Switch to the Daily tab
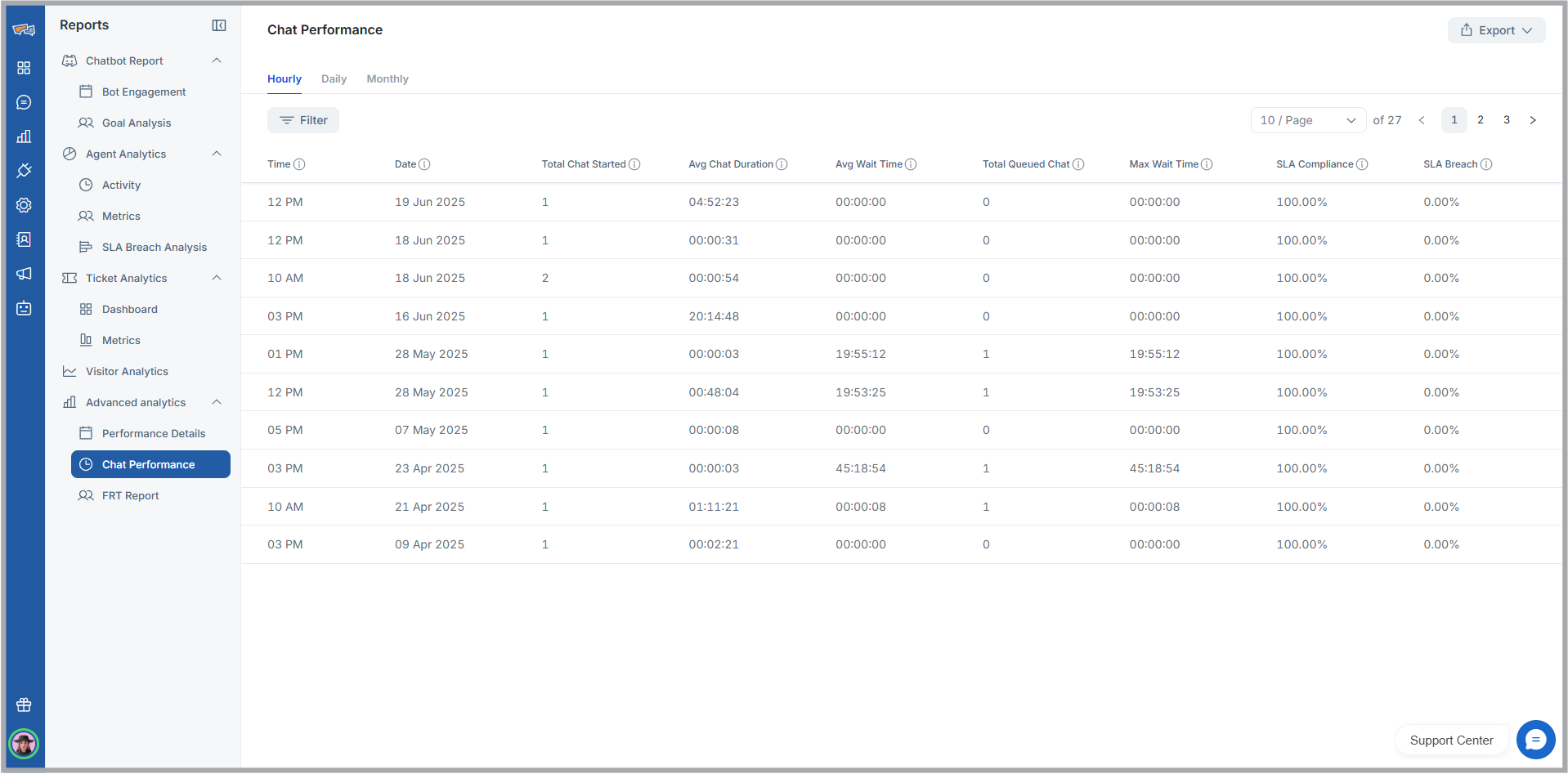Screen dimensions: 1568x774 click(x=334, y=79)
